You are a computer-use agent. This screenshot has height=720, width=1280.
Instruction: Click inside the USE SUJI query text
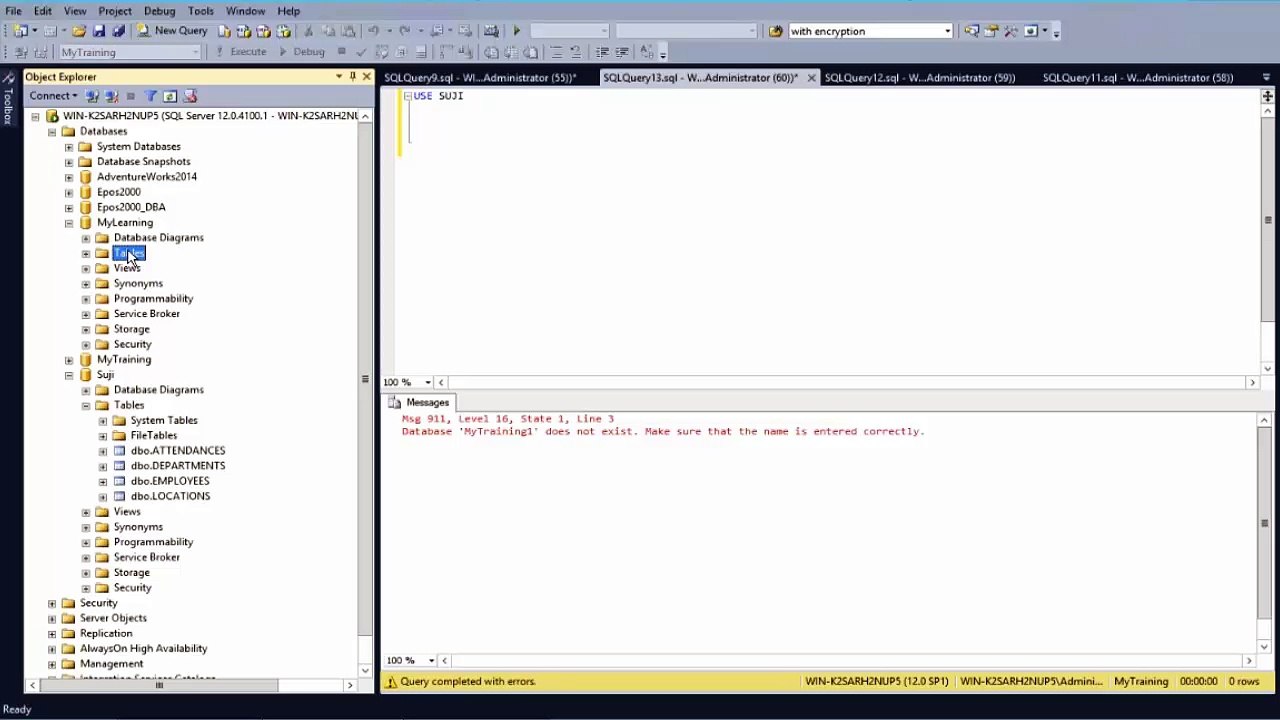coord(438,96)
